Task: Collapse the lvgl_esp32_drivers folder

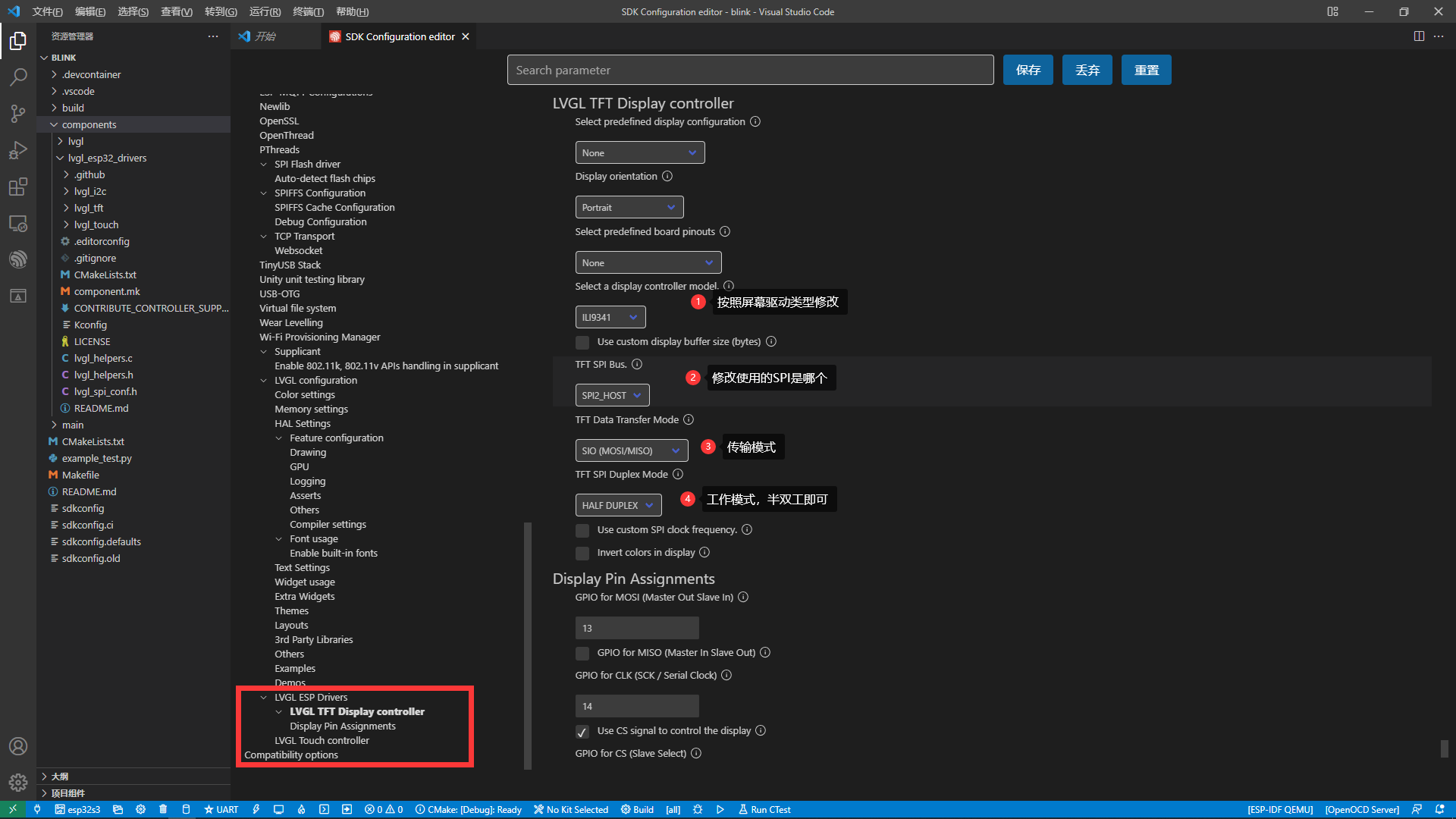Action: coord(106,158)
